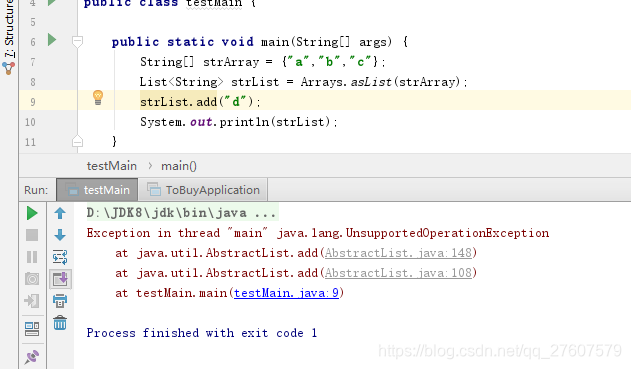Click the Stop process button
The height and width of the screenshot is (369, 631).
[32, 235]
